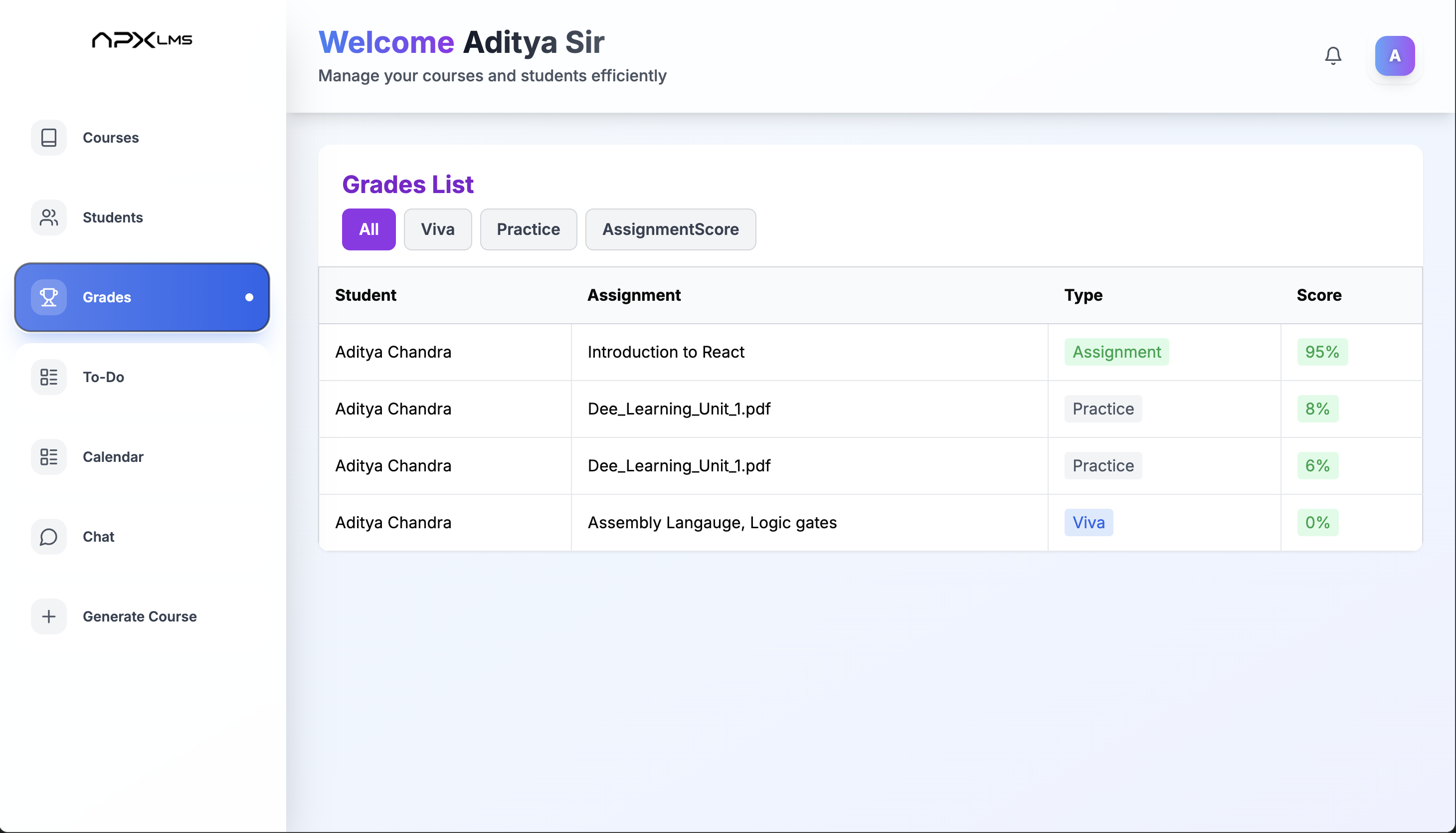Click the To-Do list icon
Screen dimensions: 1456x833
point(48,377)
